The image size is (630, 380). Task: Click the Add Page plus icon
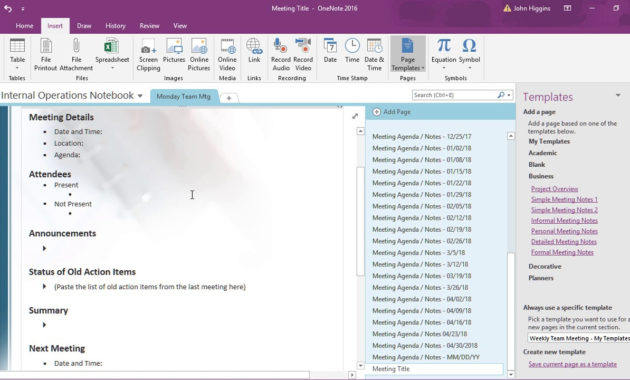click(x=376, y=112)
